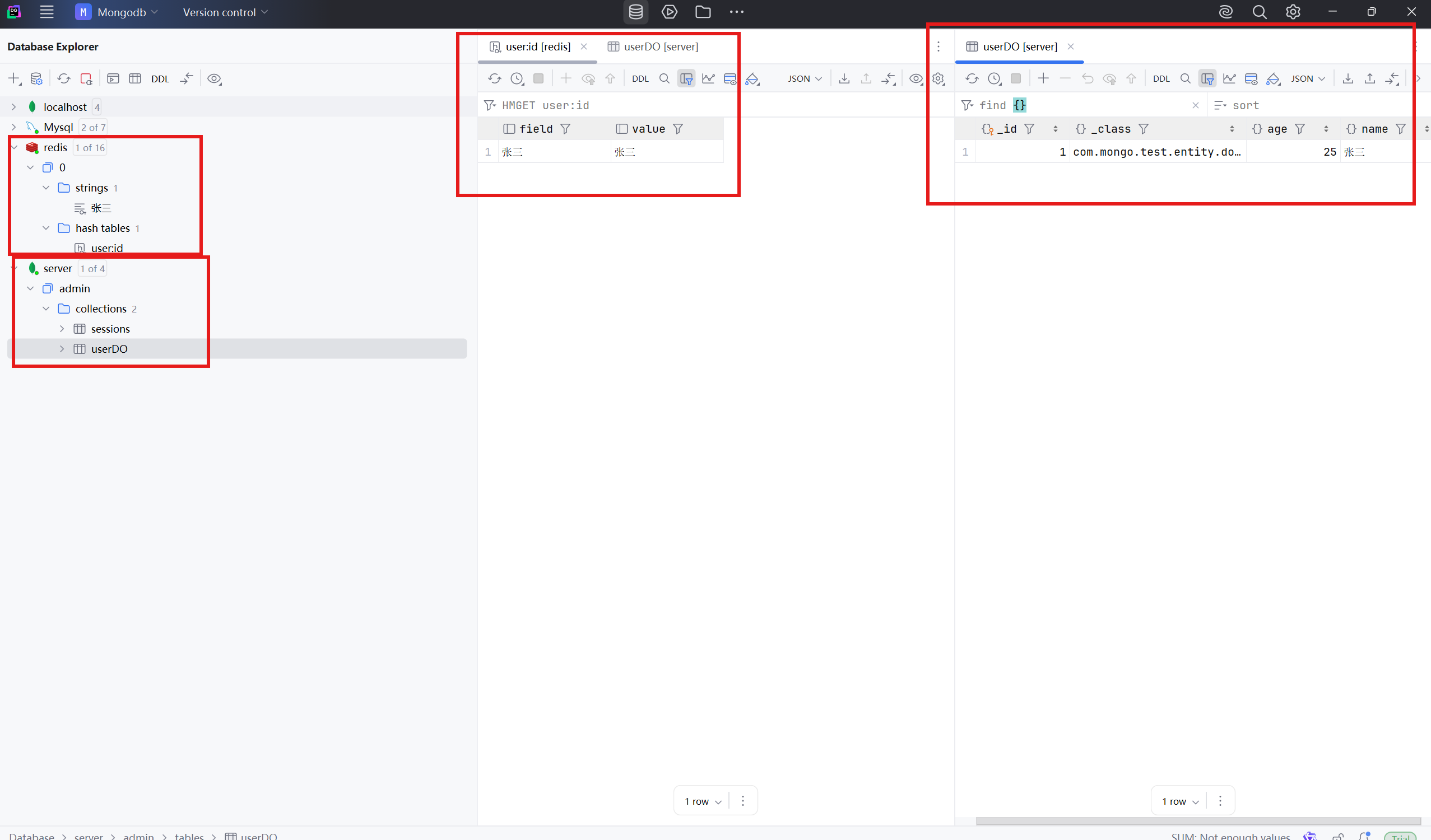Open search in the redis grid toolbar

point(665,79)
